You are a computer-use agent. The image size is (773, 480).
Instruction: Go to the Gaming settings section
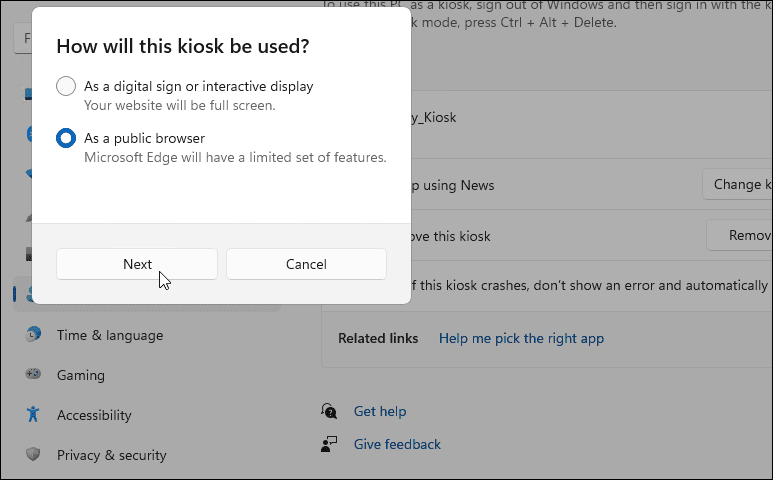point(81,375)
